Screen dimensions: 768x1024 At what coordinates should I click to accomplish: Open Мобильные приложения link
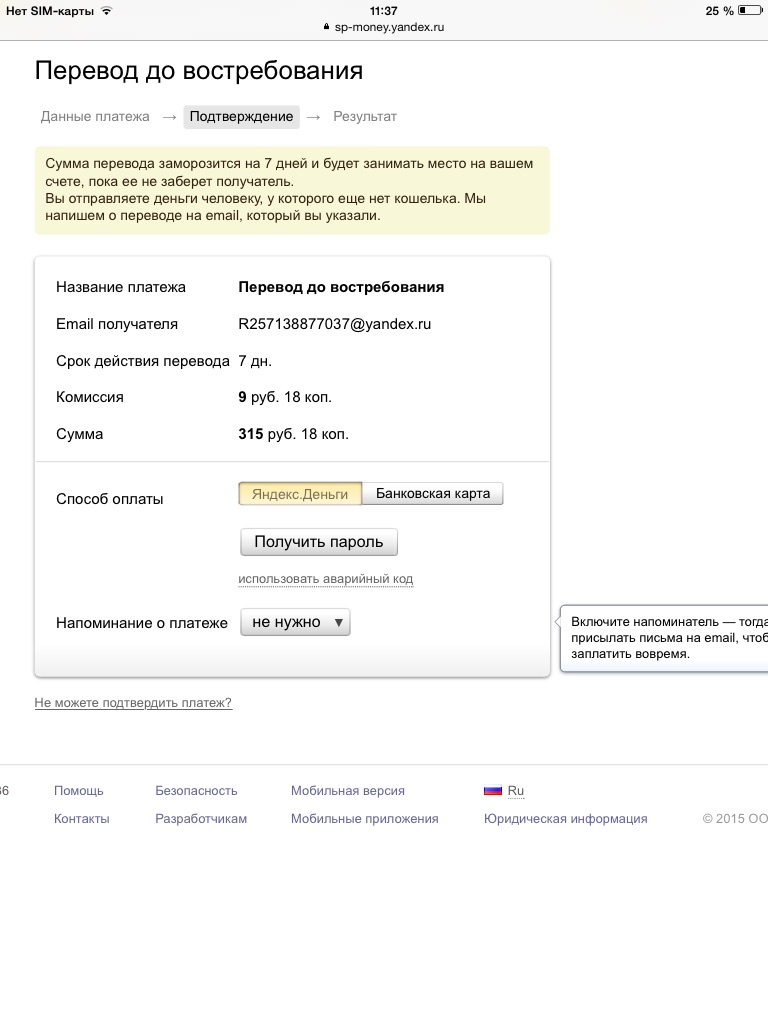pos(364,819)
